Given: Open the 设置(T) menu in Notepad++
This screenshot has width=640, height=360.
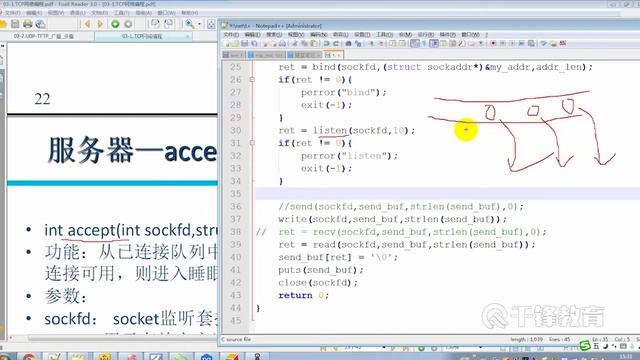Looking at the screenshot, I should coord(362,35).
